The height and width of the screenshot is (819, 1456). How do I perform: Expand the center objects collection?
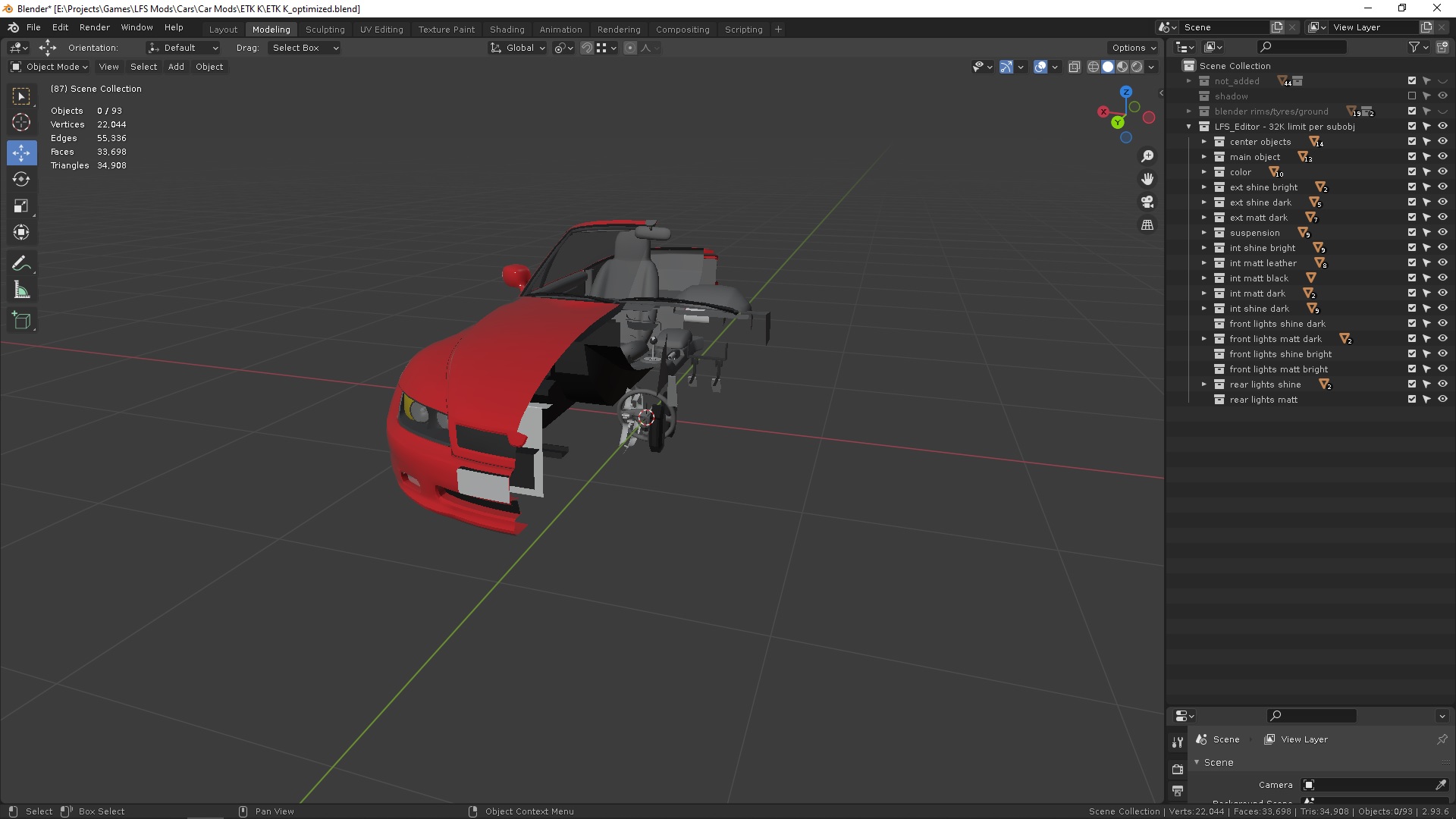(1203, 142)
